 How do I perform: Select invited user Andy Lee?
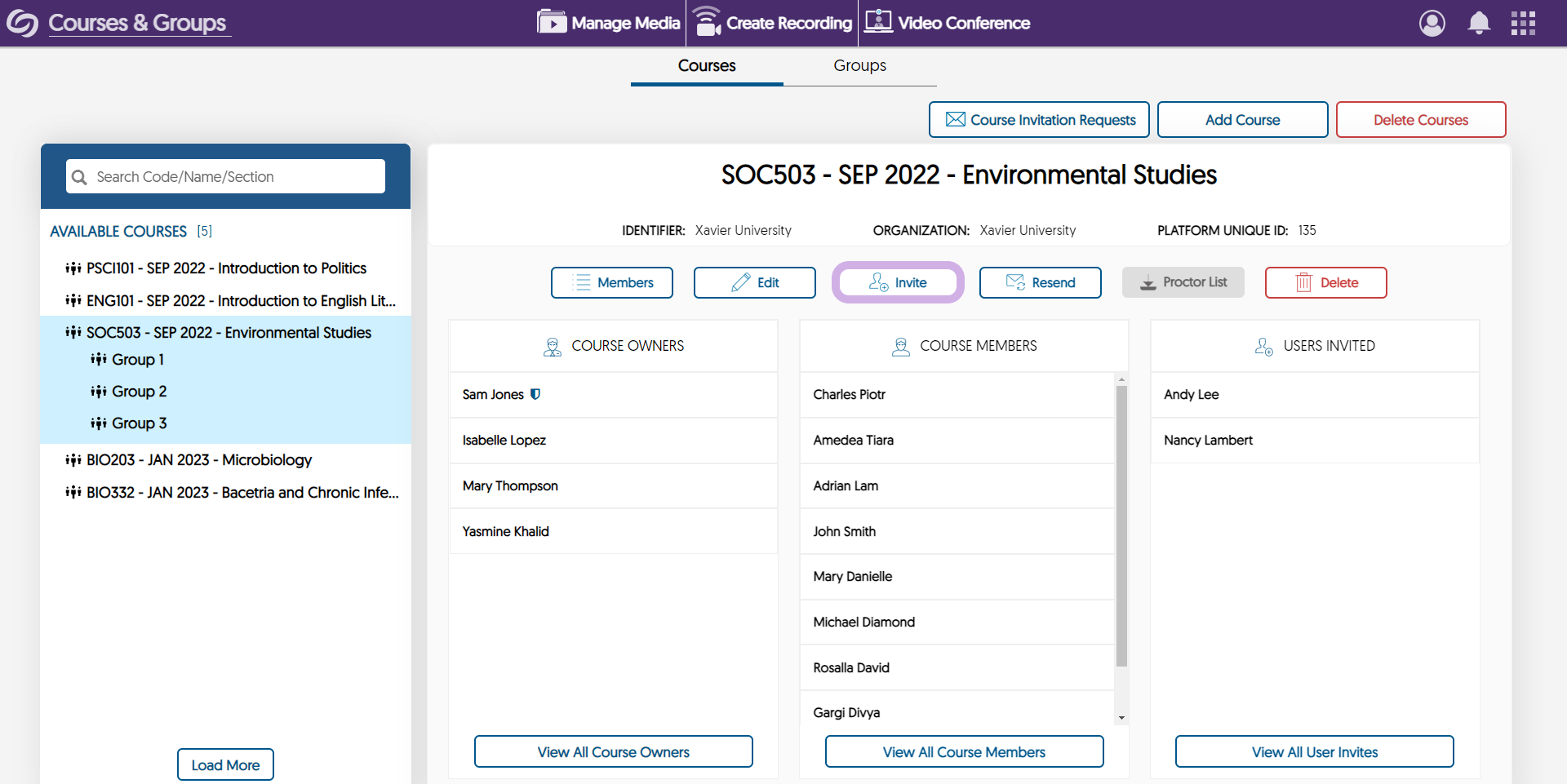(1315, 395)
